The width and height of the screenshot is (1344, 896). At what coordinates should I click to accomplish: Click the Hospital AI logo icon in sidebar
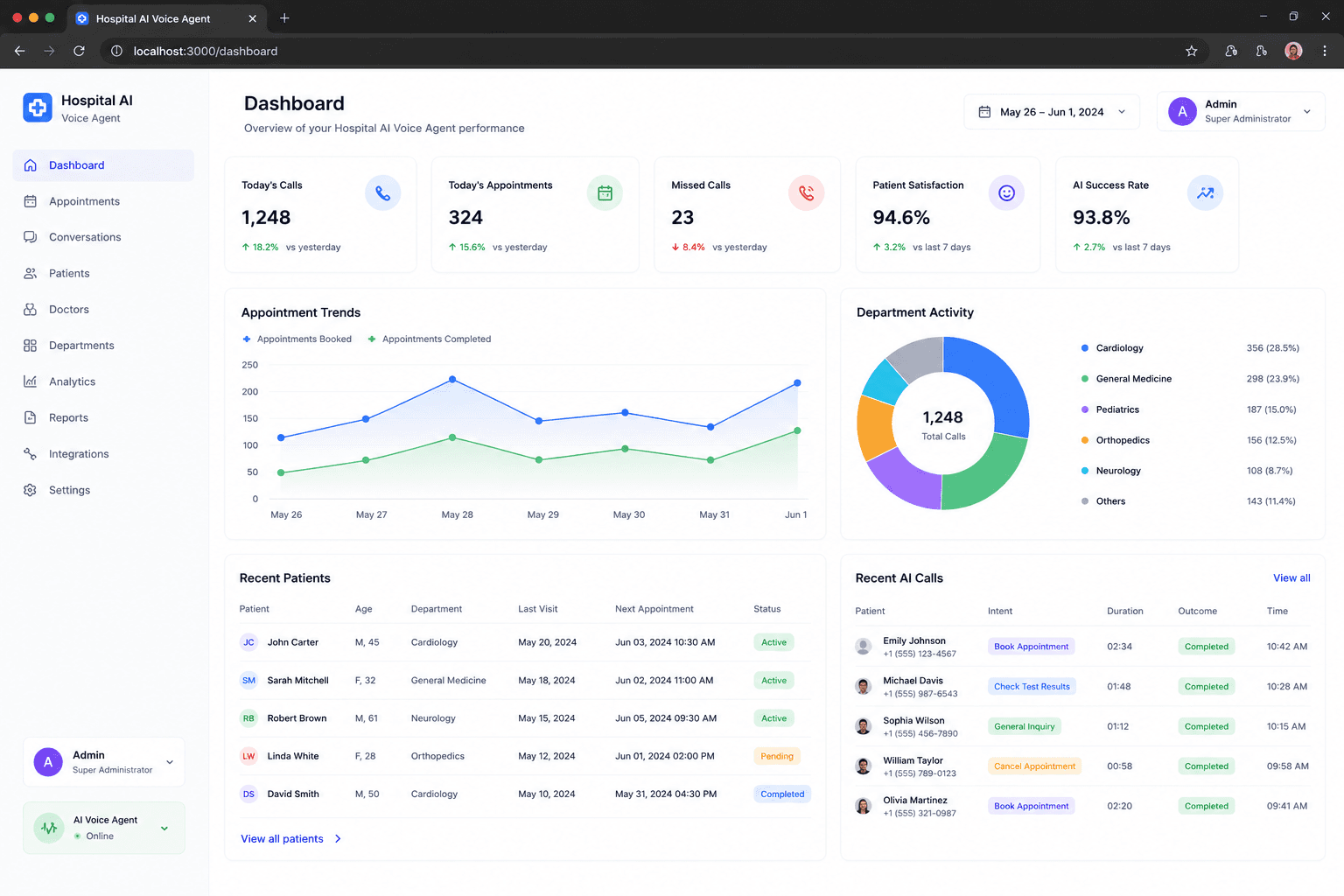(38, 108)
